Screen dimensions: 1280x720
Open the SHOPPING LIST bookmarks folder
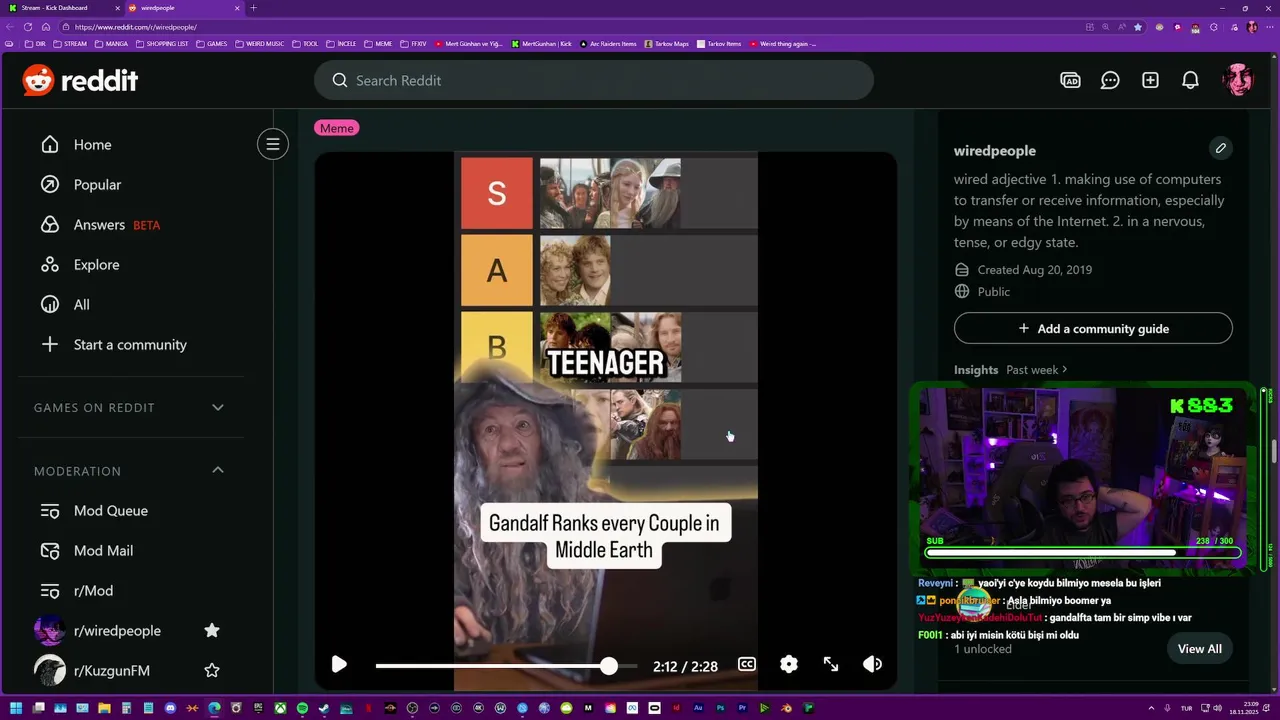161,44
